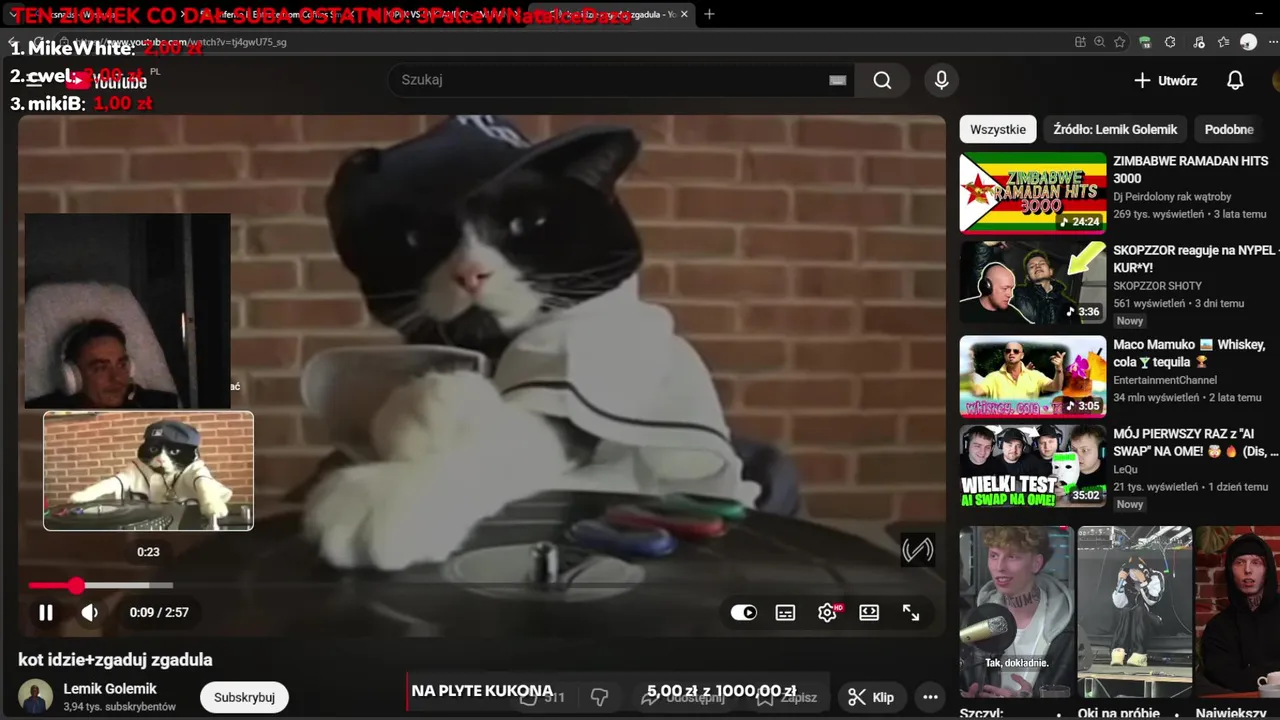The height and width of the screenshot is (720, 1280).
Task: Open channel LeQu under AI SWAP video
Action: (x=1126, y=469)
